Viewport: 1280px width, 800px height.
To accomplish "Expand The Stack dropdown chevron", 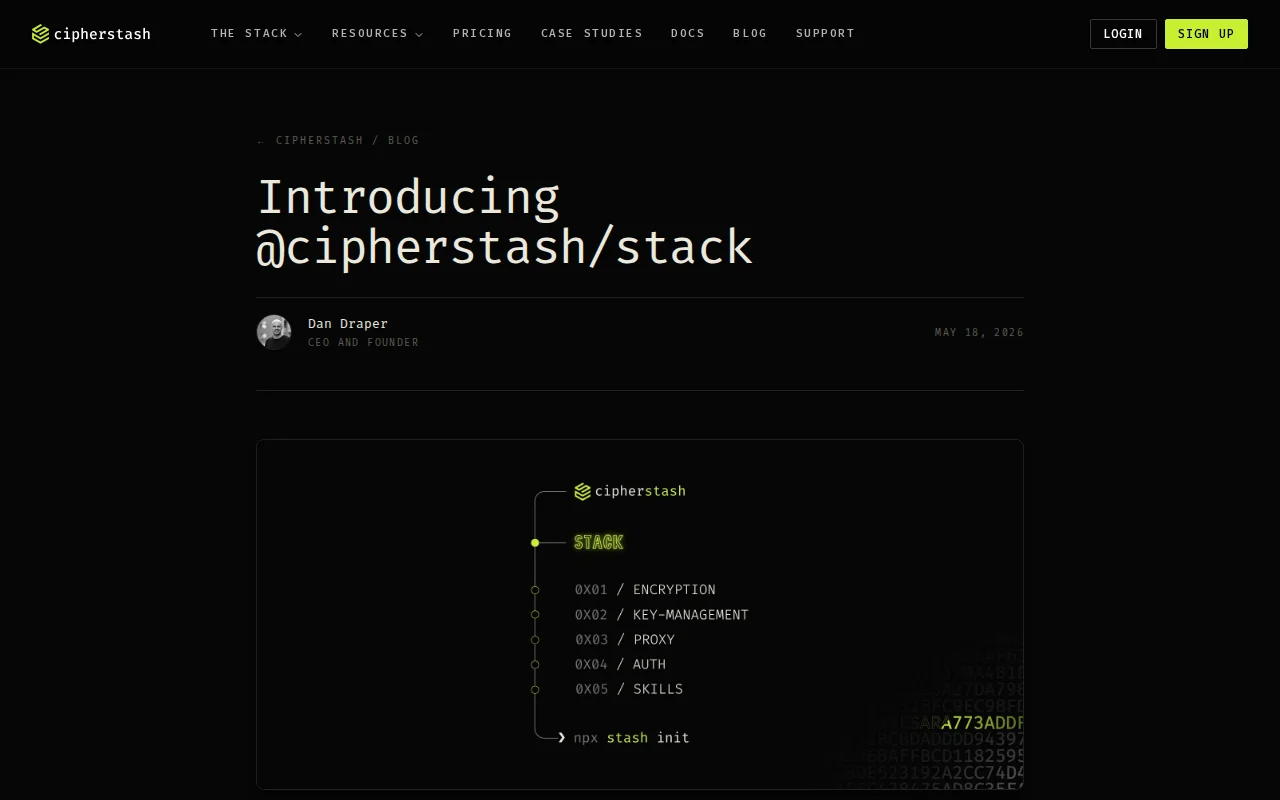I will coord(298,34).
